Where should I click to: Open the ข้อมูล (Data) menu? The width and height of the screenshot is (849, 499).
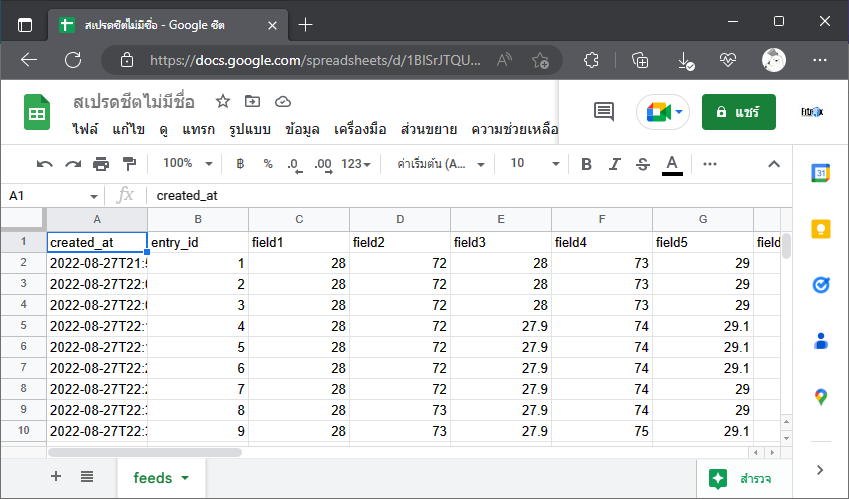pyautogui.click(x=302, y=129)
